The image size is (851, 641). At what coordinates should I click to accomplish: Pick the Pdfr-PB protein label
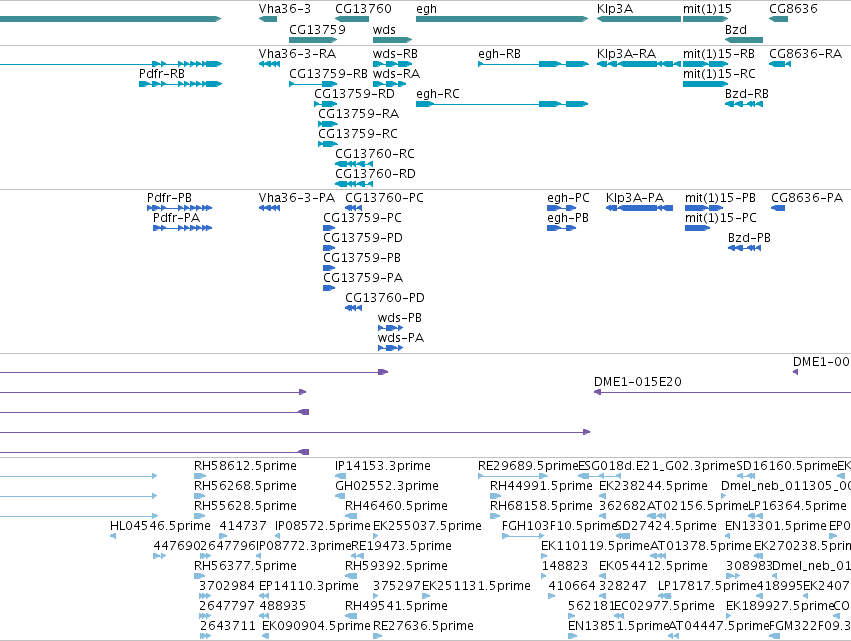pyautogui.click(x=169, y=198)
